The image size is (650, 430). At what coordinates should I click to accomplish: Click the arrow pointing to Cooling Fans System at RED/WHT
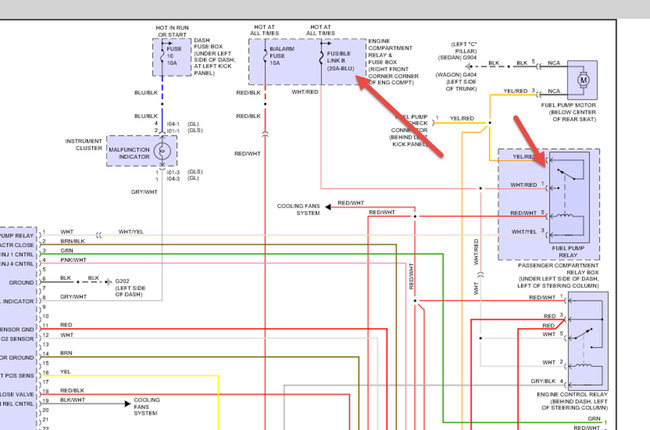coord(328,206)
